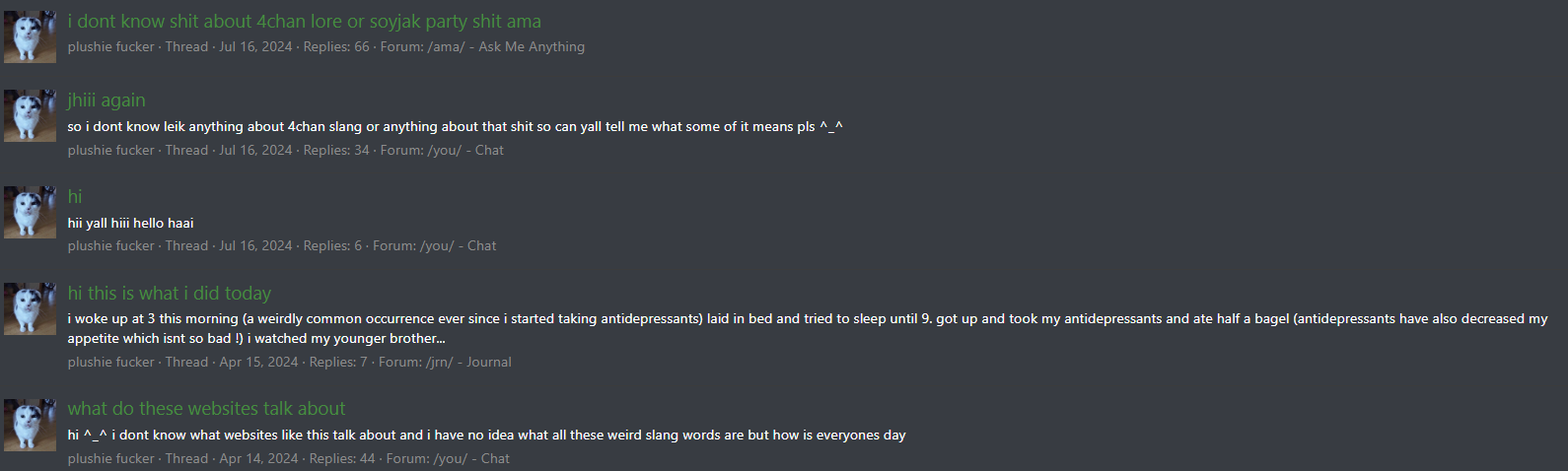Go to the '/ama/ - Ask Me Anything' forum
This screenshot has height=471, width=1568.
click(x=505, y=47)
